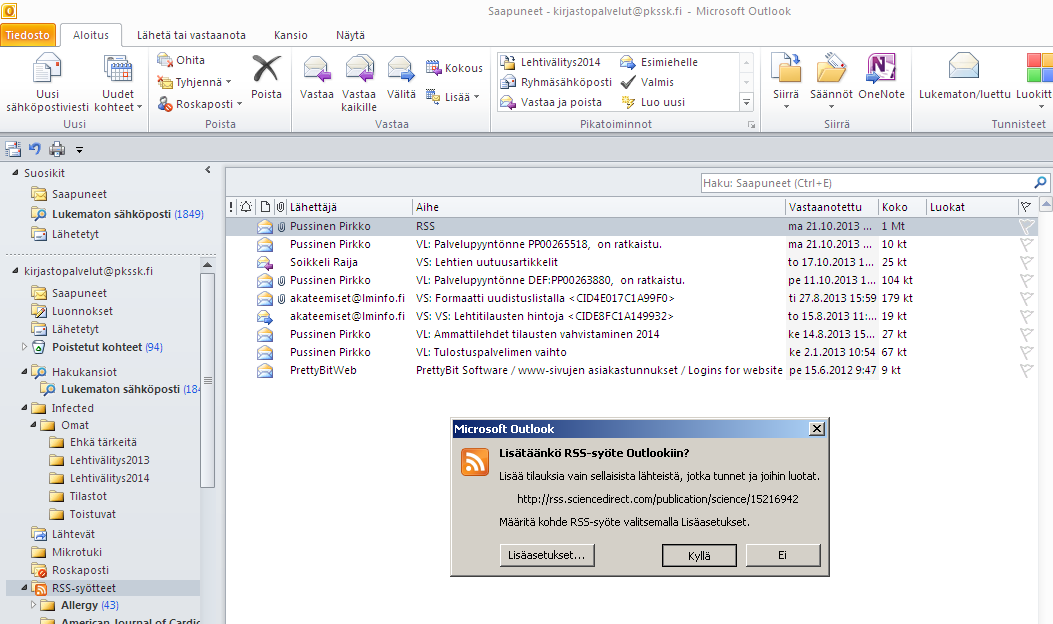Image resolution: width=1053 pixels, height=624 pixels.
Task: Send message to OneNote
Action: click(x=881, y=77)
